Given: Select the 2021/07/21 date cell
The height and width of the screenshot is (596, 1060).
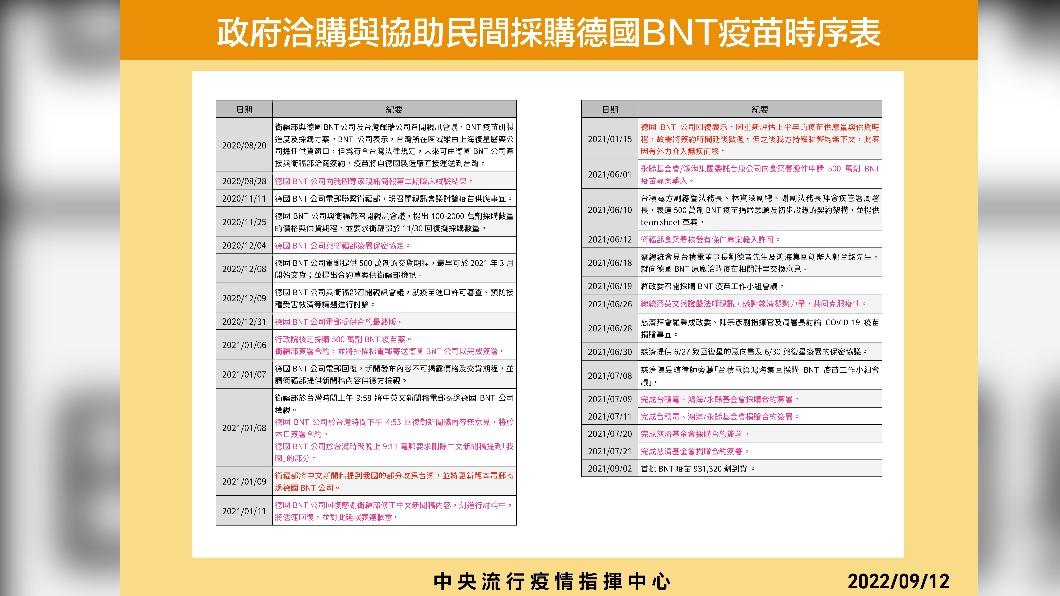Looking at the screenshot, I should click(609, 451).
